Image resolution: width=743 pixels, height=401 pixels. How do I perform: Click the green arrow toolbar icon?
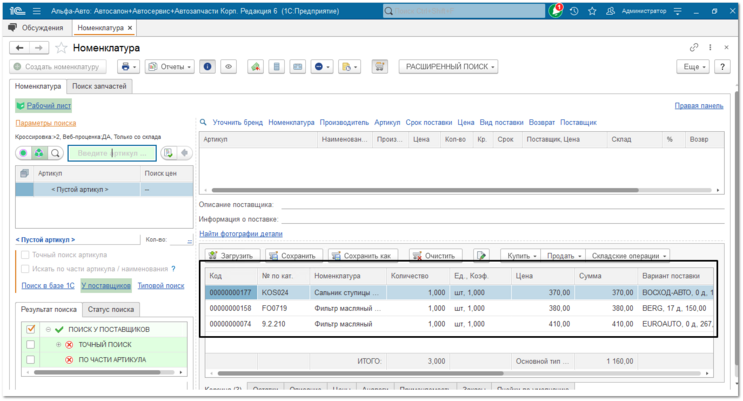[255, 67]
